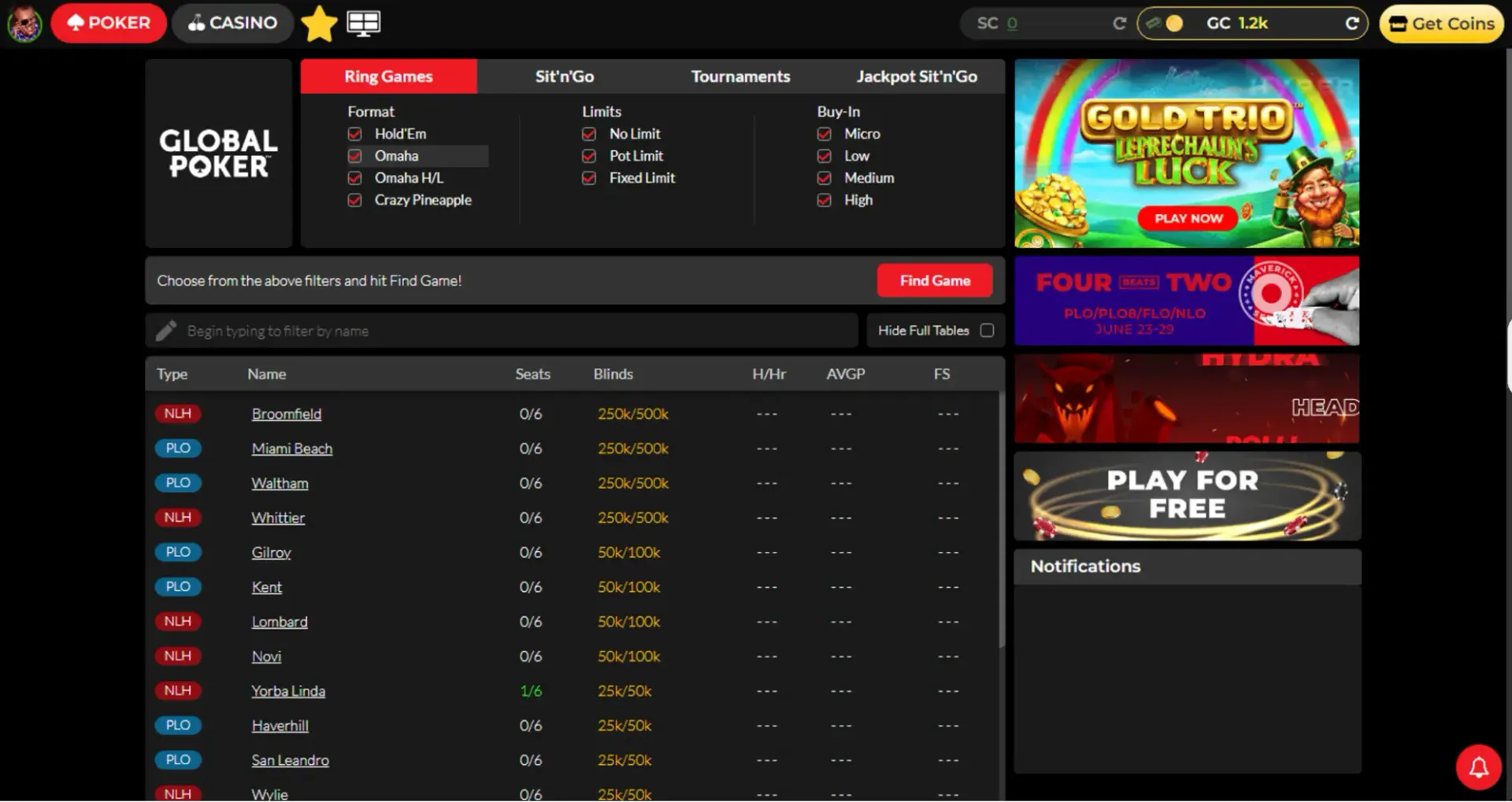
Task: Sort table by Seats column
Action: click(x=532, y=374)
